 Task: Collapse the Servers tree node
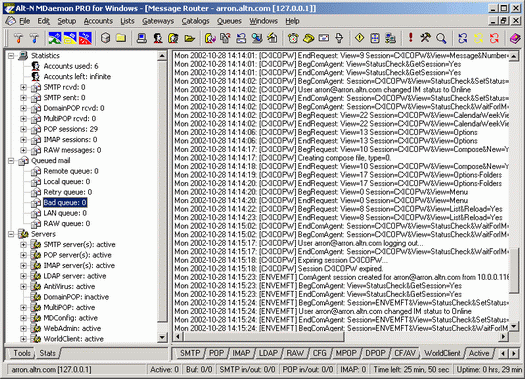pyautogui.click(x=11, y=234)
